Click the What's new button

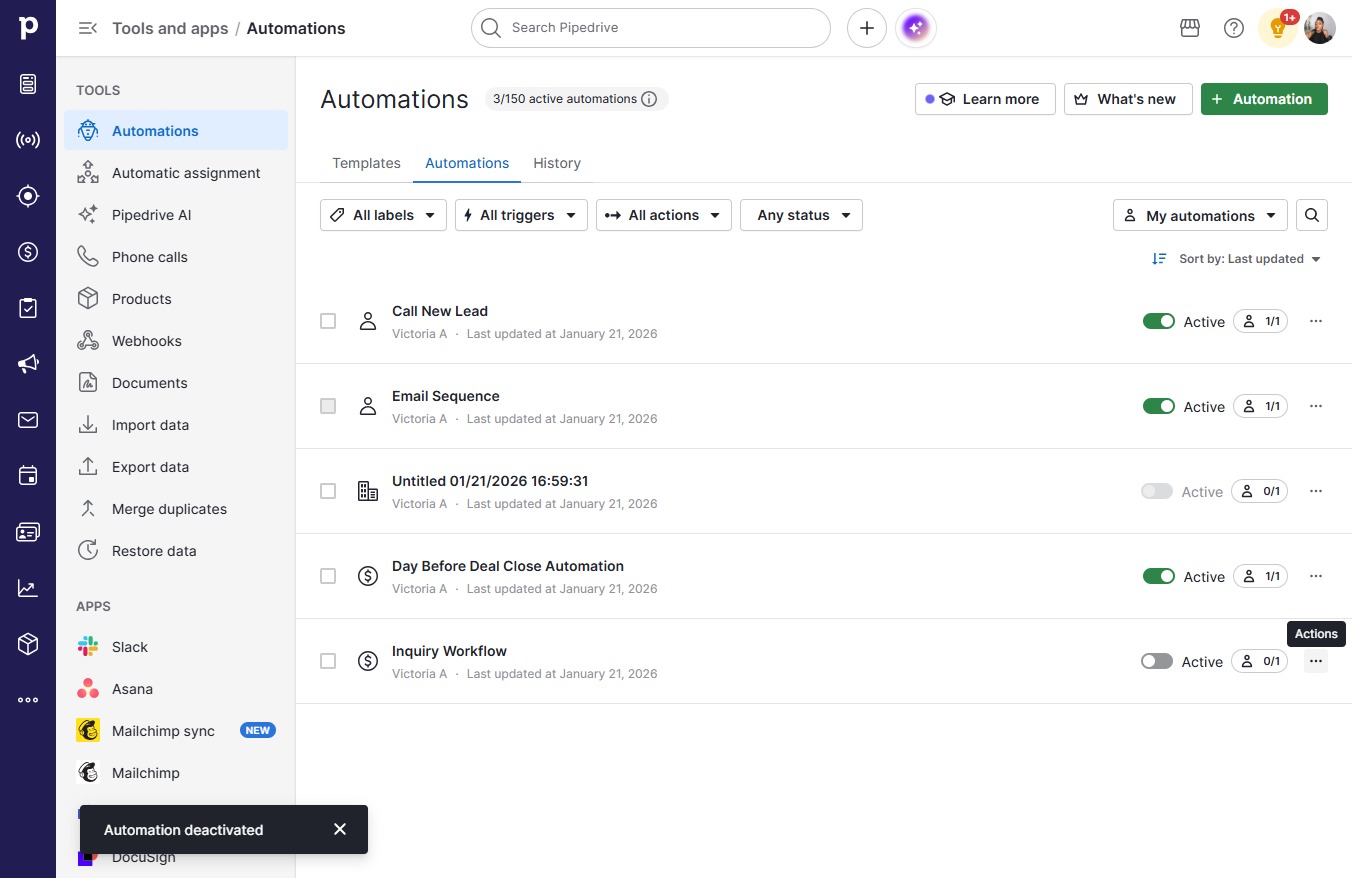point(1128,99)
